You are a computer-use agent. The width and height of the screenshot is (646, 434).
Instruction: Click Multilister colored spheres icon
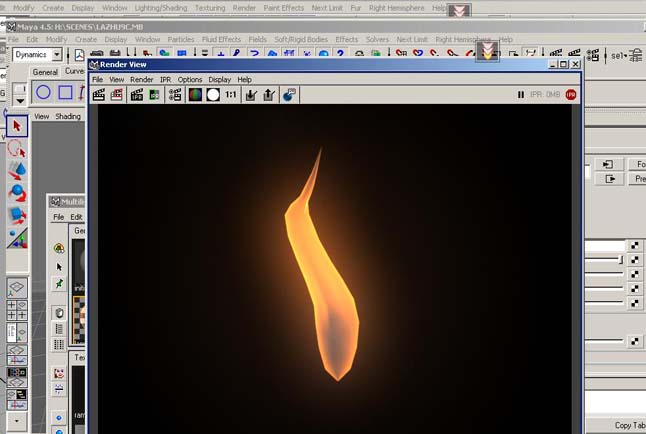59,248
